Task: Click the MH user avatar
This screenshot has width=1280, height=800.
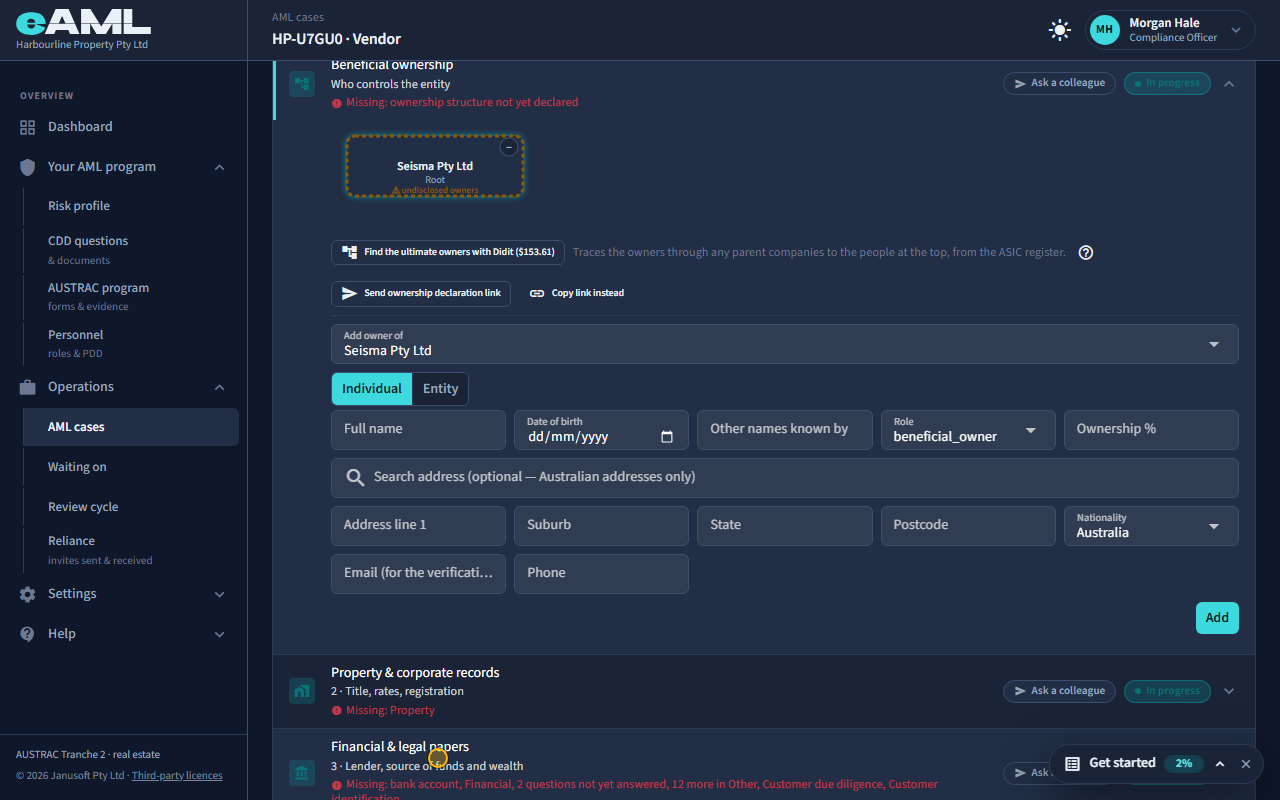Action: click(x=1105, y=30)
